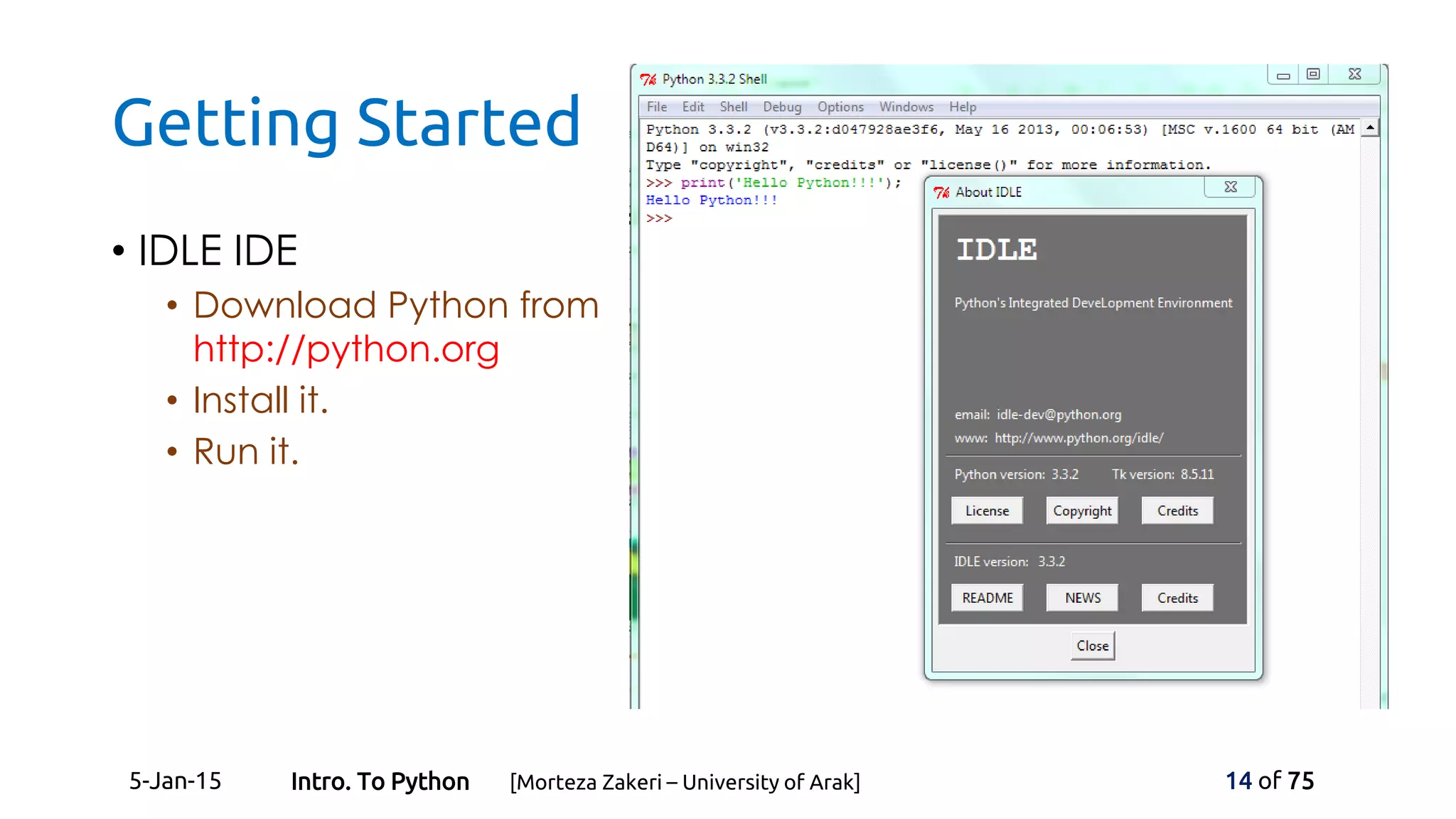The image size is (1456, 819).
Task: Click the large IDLE heading in dialog
Action: pos(997,250)
